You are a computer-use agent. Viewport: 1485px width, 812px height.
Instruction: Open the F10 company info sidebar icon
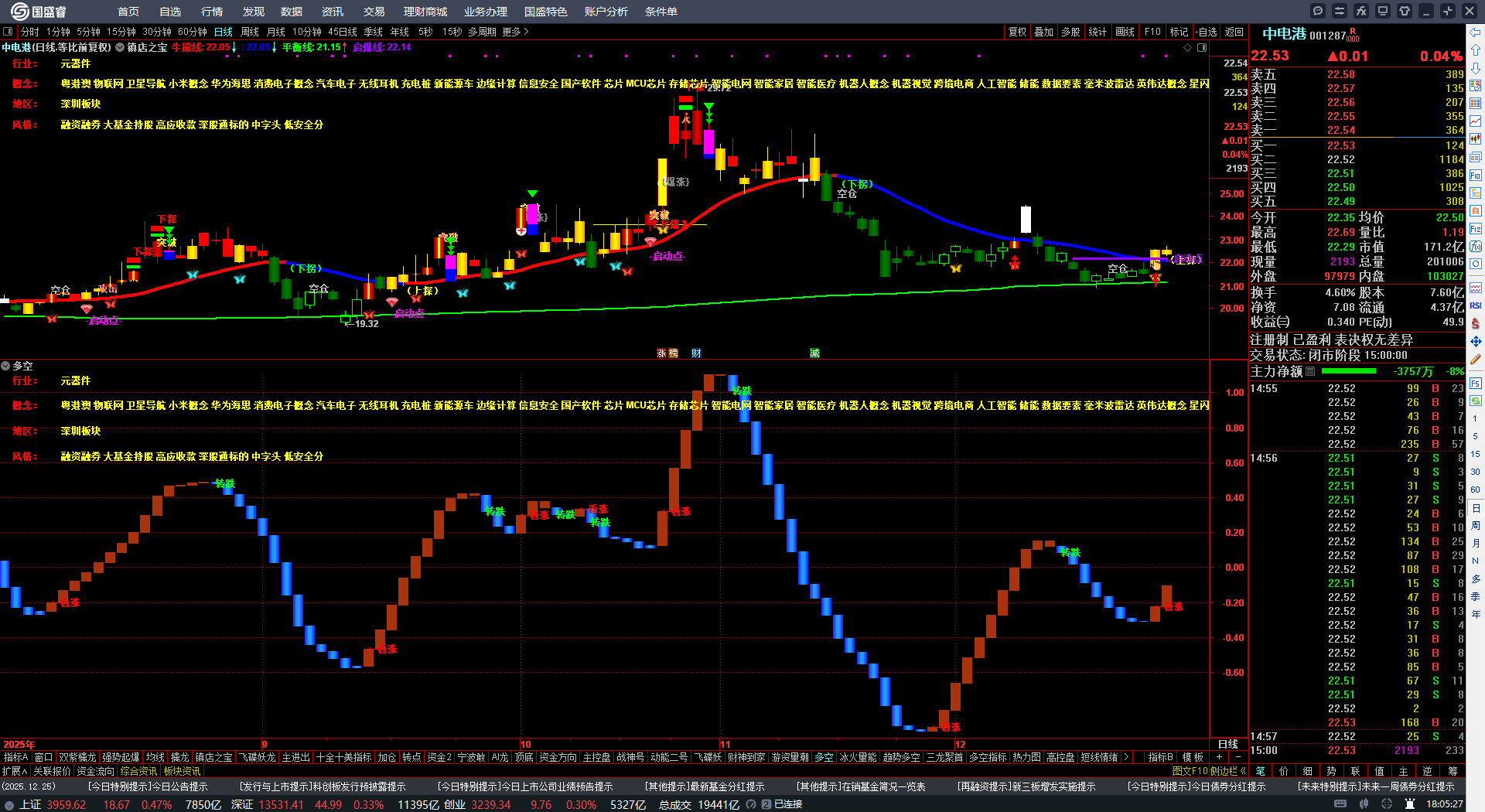1476,176
